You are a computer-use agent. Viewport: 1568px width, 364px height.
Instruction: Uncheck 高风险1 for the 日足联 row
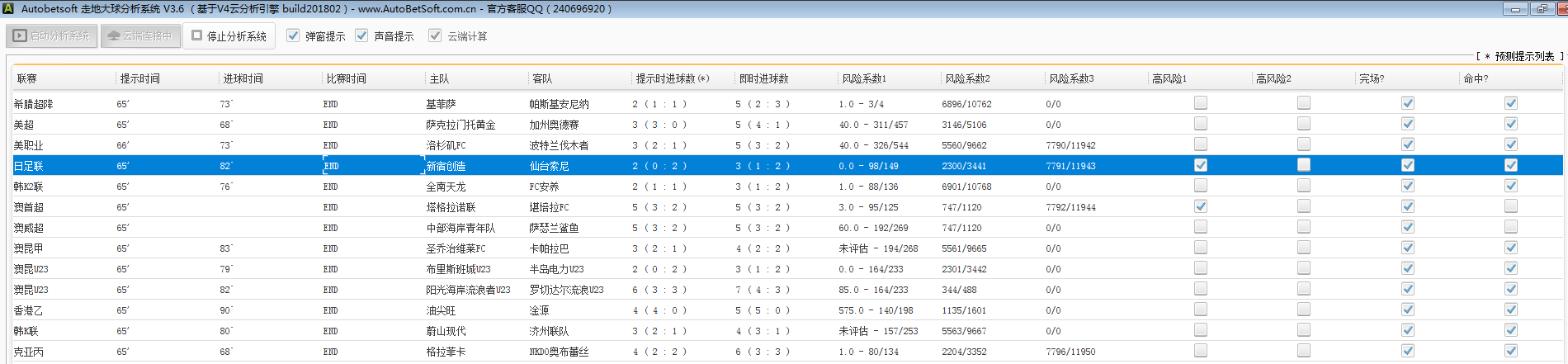(1201, 165)
